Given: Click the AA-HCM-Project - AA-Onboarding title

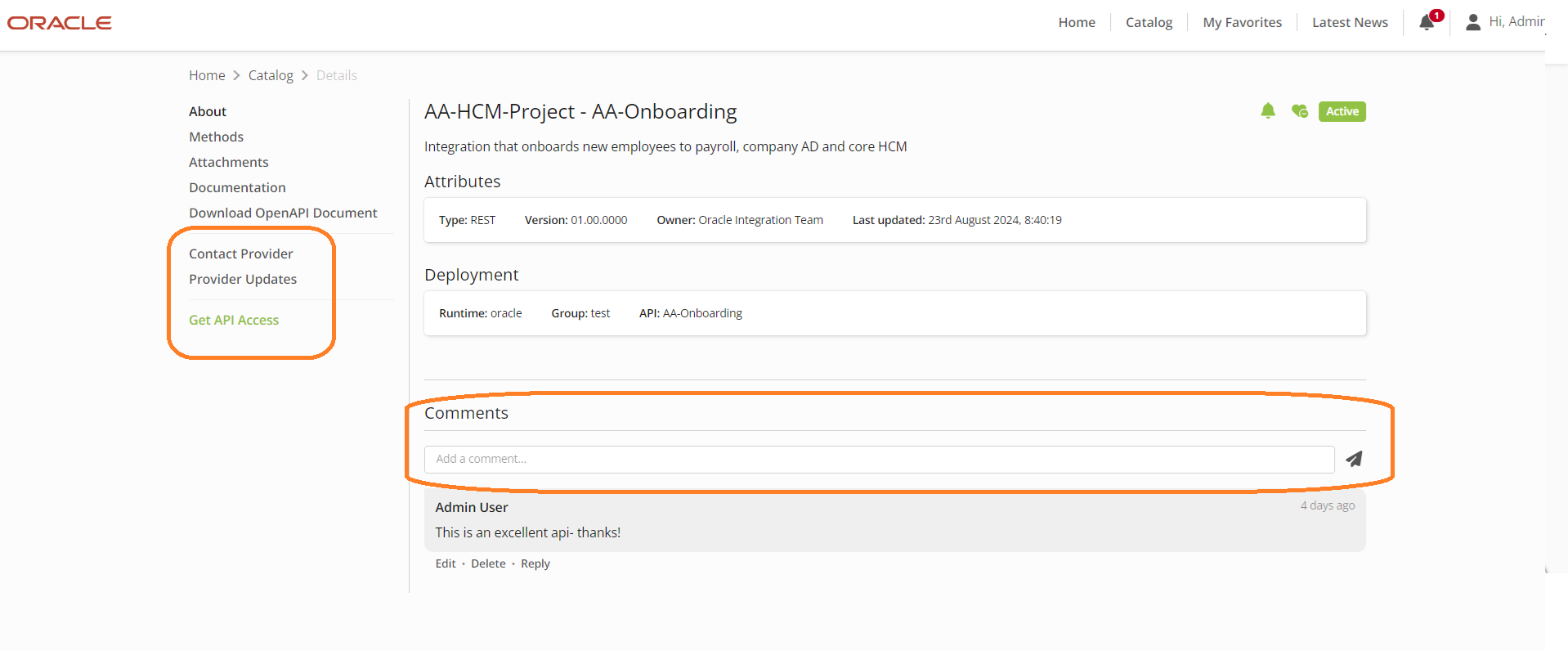Looking at the screenshot, I should 580,111.
